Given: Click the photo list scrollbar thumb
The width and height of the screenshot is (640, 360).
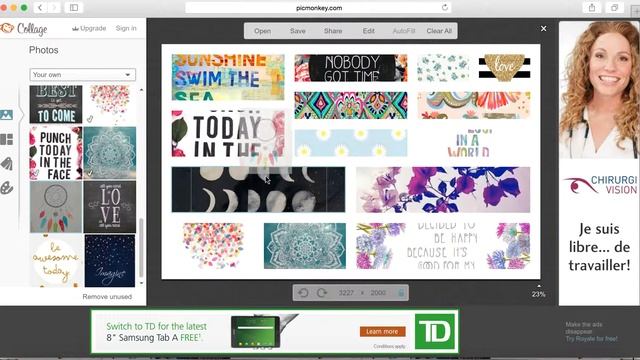Looking at the screenshot, I should point(141,247).
